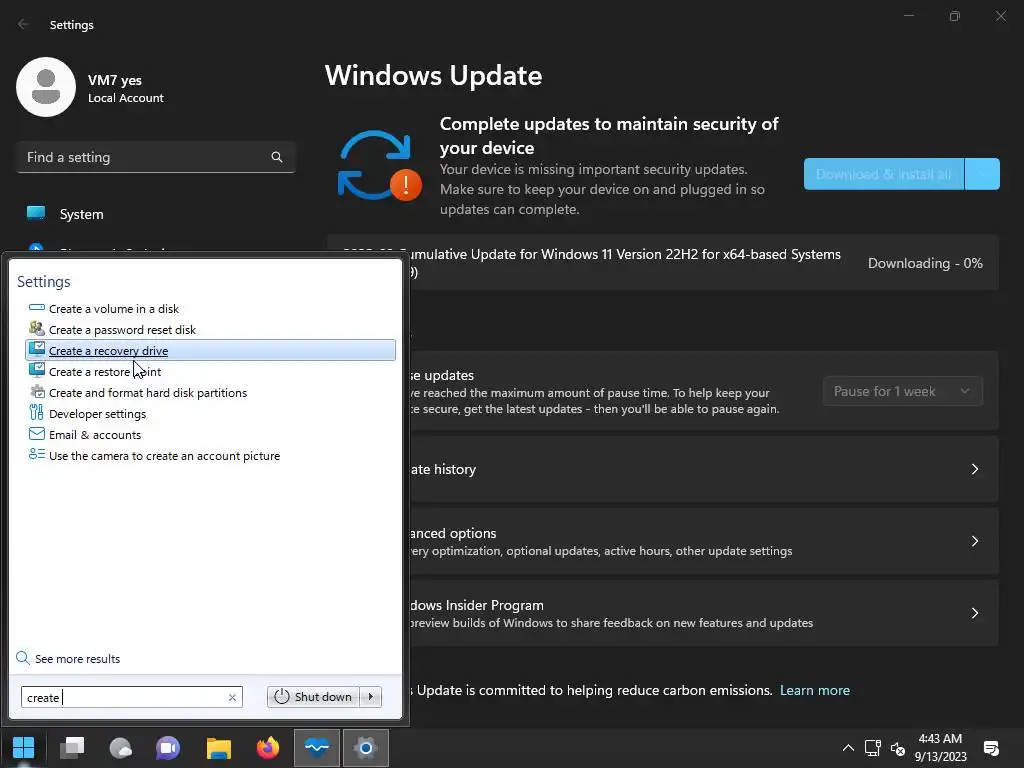Image resolution: width=1024 pixels, height=768 pixels.
Task: Click 'See more results' link
Action: 78,659
